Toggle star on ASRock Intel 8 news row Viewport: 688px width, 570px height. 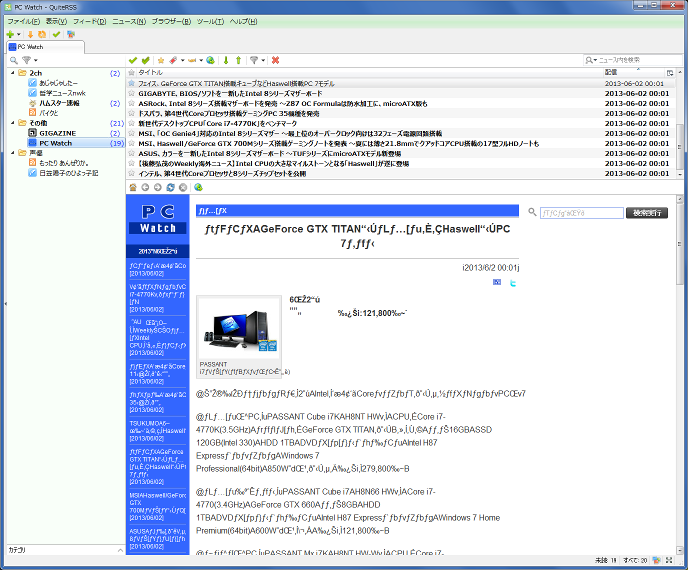coord(131,103)
